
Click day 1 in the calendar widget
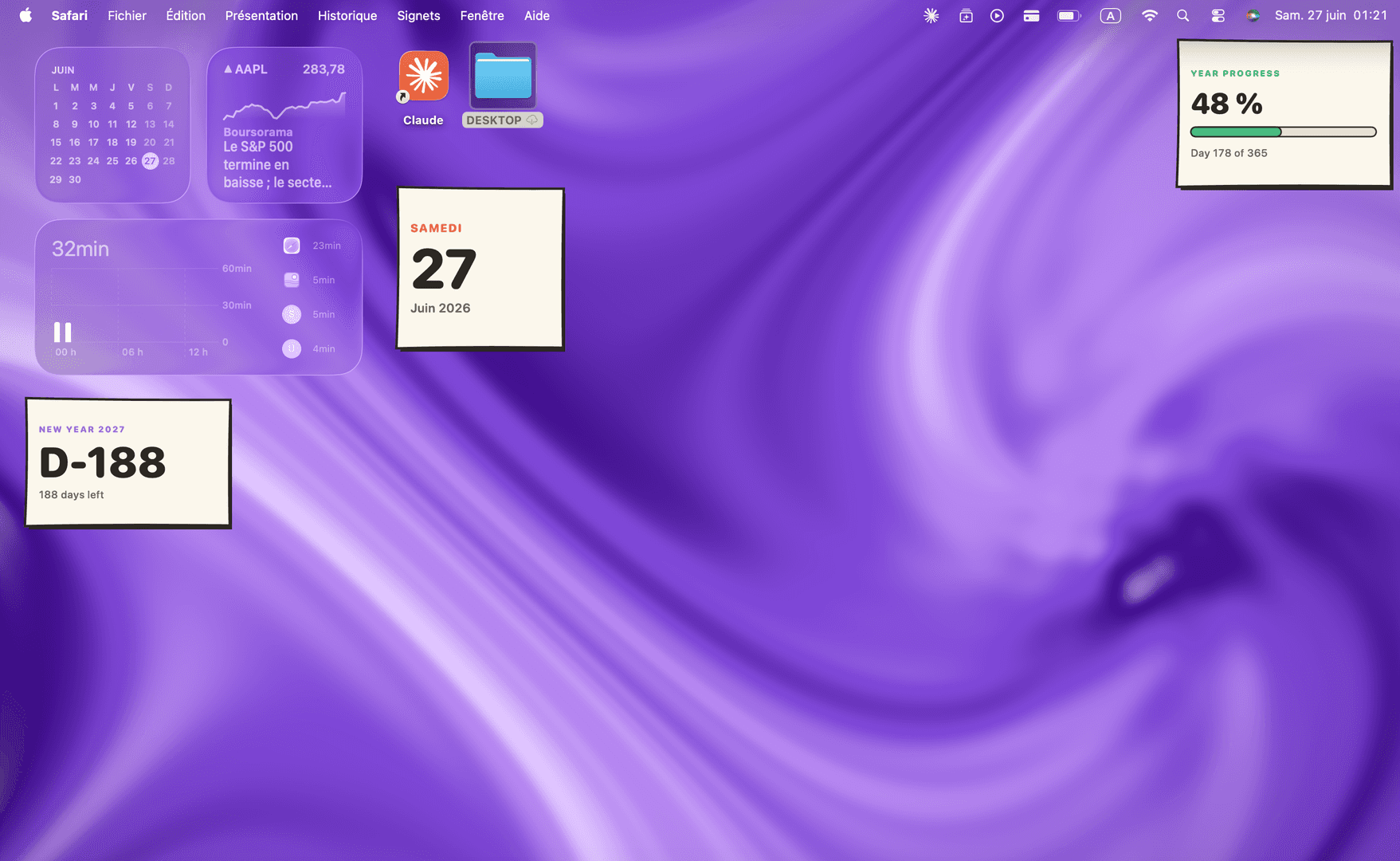[56, 106]
